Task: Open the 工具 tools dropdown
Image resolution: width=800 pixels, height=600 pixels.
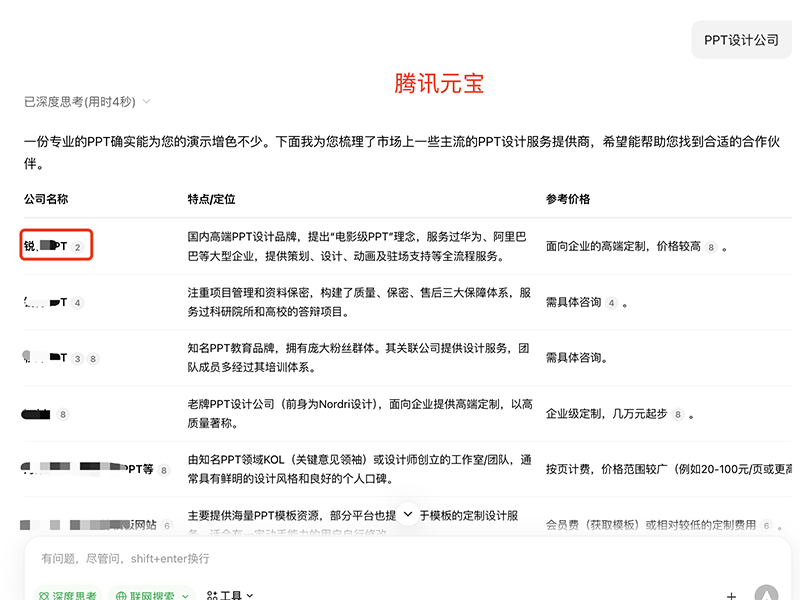Action: coord(230,595)
